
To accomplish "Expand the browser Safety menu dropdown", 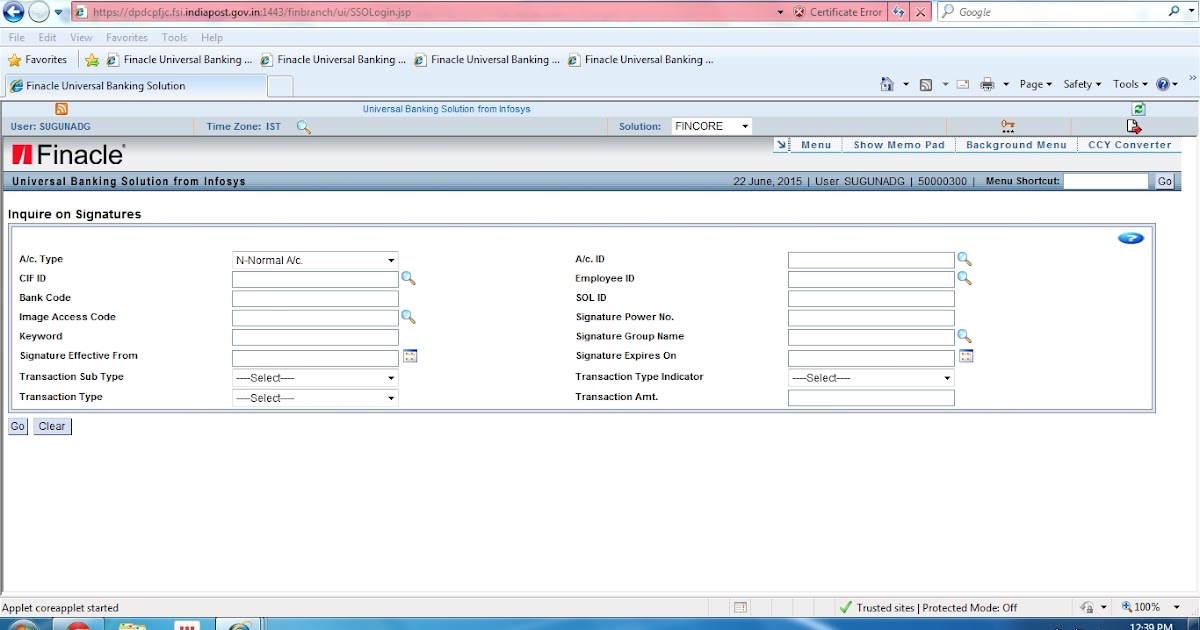I will pos(1082,85).
